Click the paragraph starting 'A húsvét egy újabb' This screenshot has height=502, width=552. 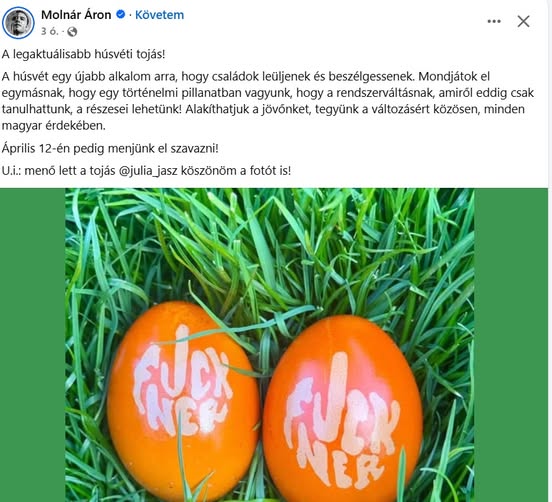point(268,101)
